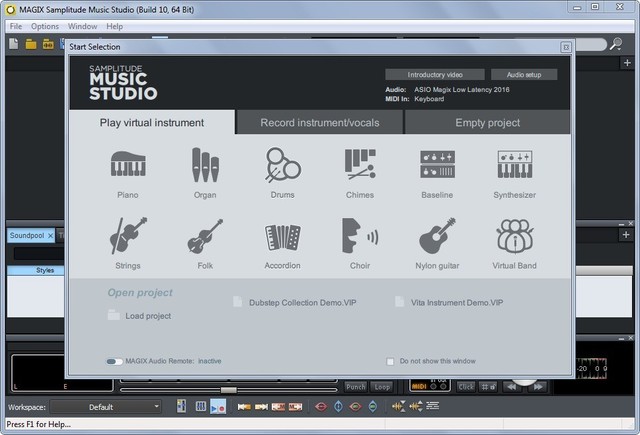This screenshot has width=640, height=435.
Task: Switch to Record instrument/vocals tab
Action: 320,123
